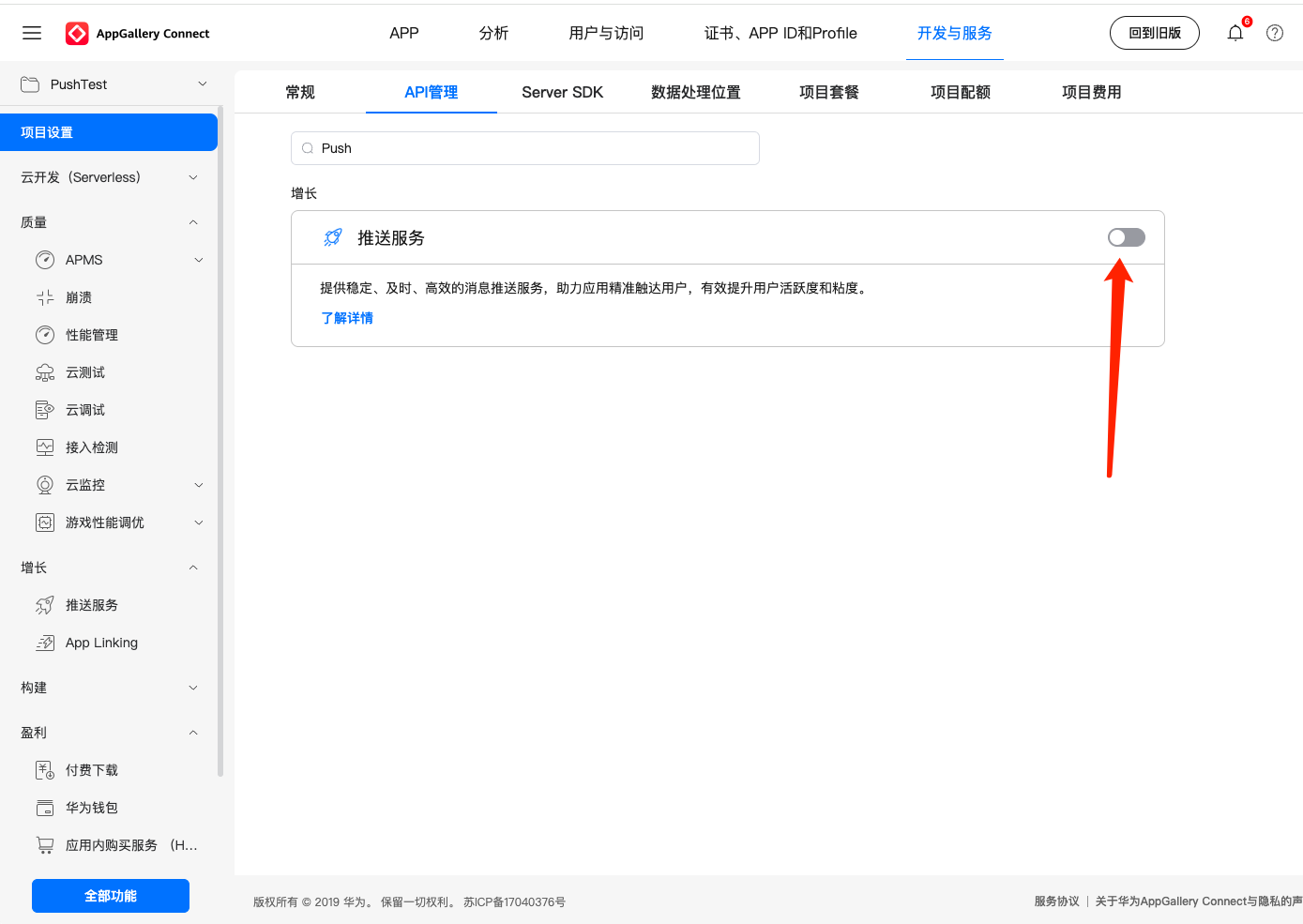Screen dimensions: 1303x924
Task: Open the 项目配额 tab
Action: 960,92
